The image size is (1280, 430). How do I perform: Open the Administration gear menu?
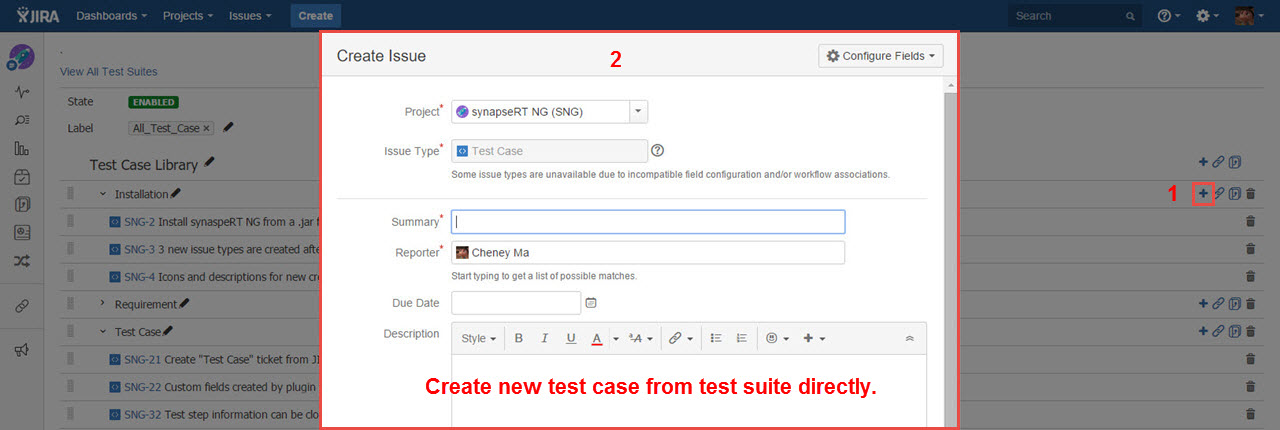click(1207, 16)
